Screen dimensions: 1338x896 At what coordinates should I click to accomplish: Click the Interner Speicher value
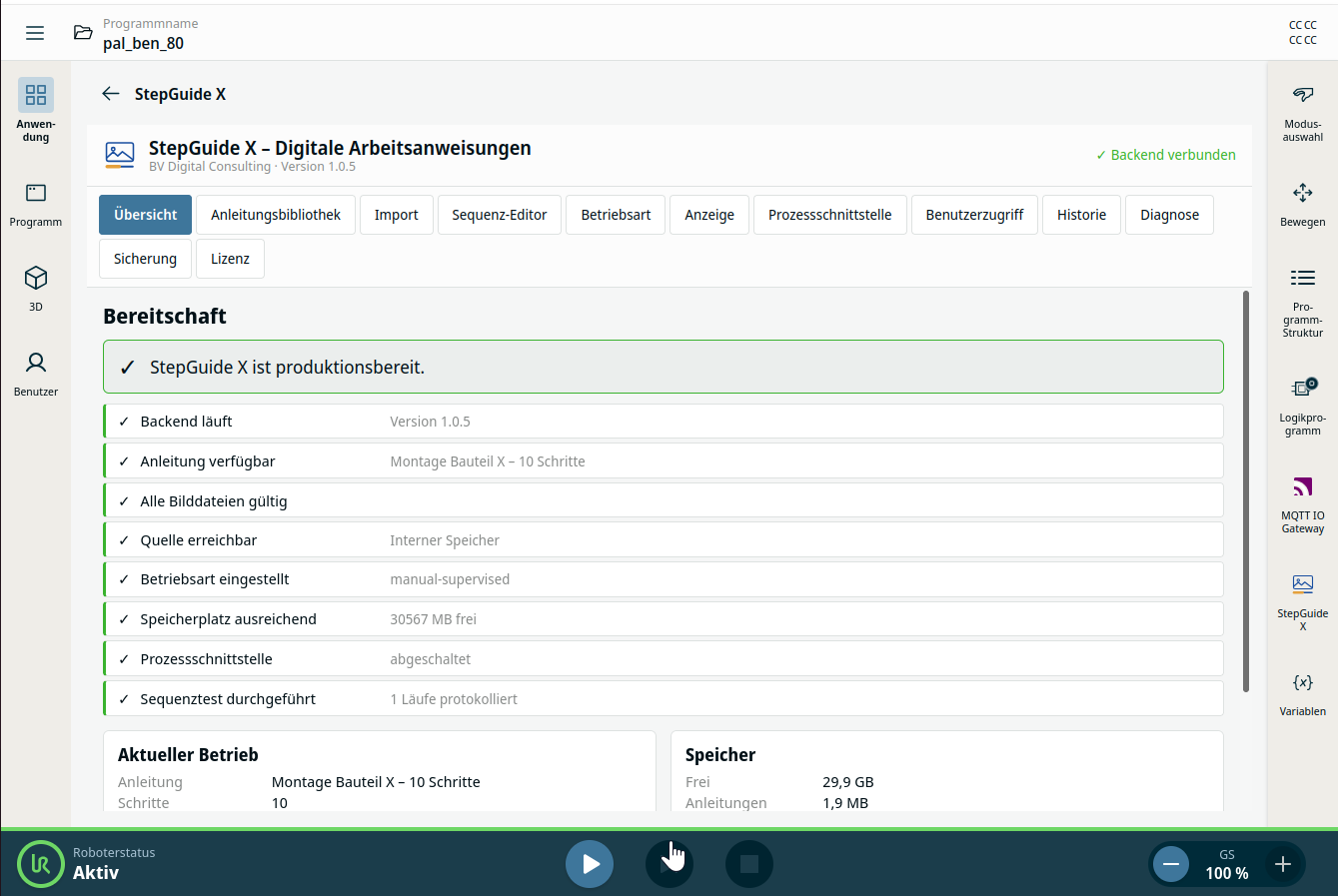coord(445,540)
